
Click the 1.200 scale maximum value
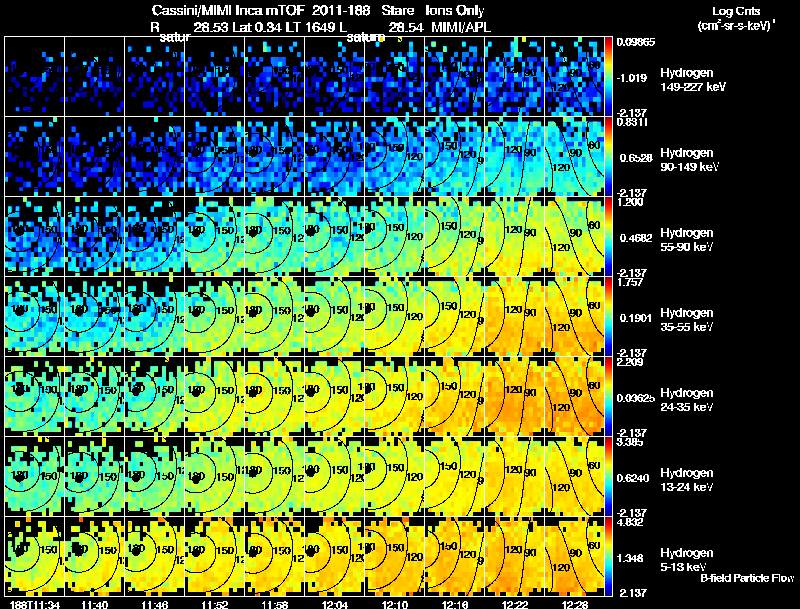pyautogui.click(x=630, y=201)
